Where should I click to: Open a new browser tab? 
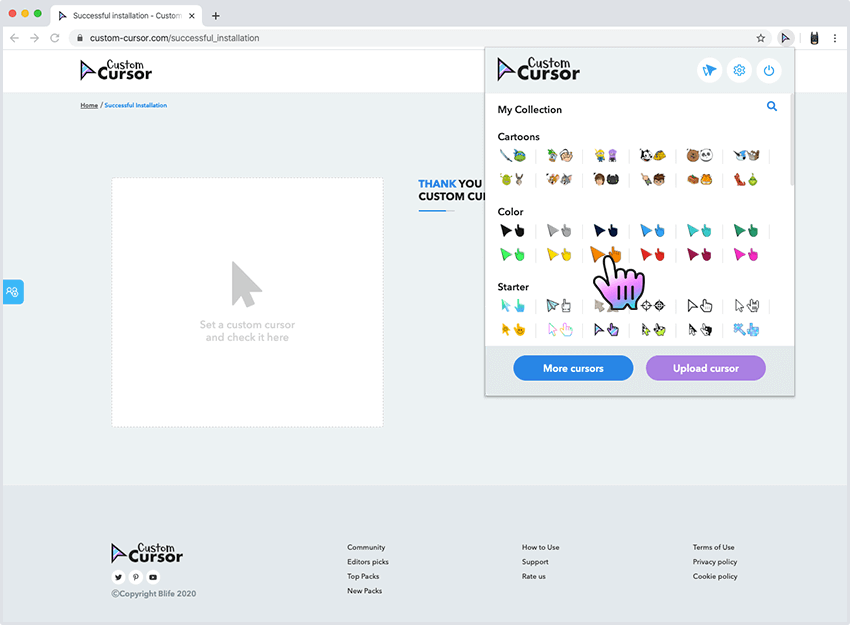pos(216,16)
